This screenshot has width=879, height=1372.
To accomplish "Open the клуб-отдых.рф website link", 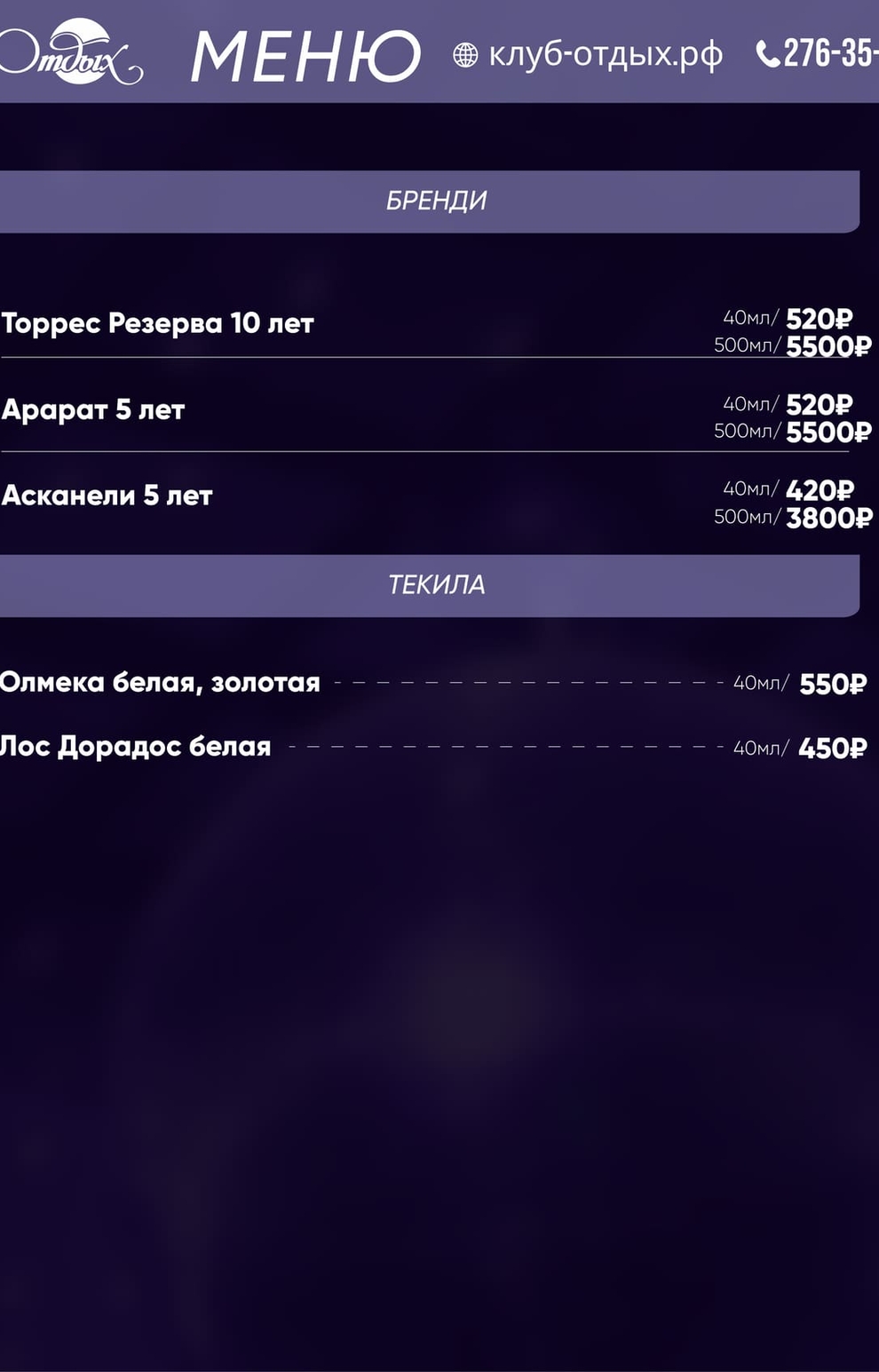I will (x=606, y=55).
